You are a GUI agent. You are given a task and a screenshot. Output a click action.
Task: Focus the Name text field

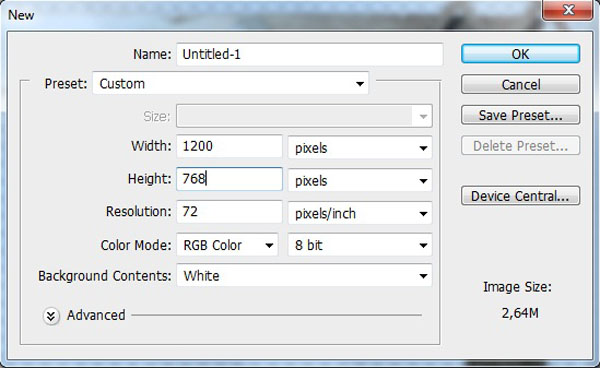tap(310, 54)
